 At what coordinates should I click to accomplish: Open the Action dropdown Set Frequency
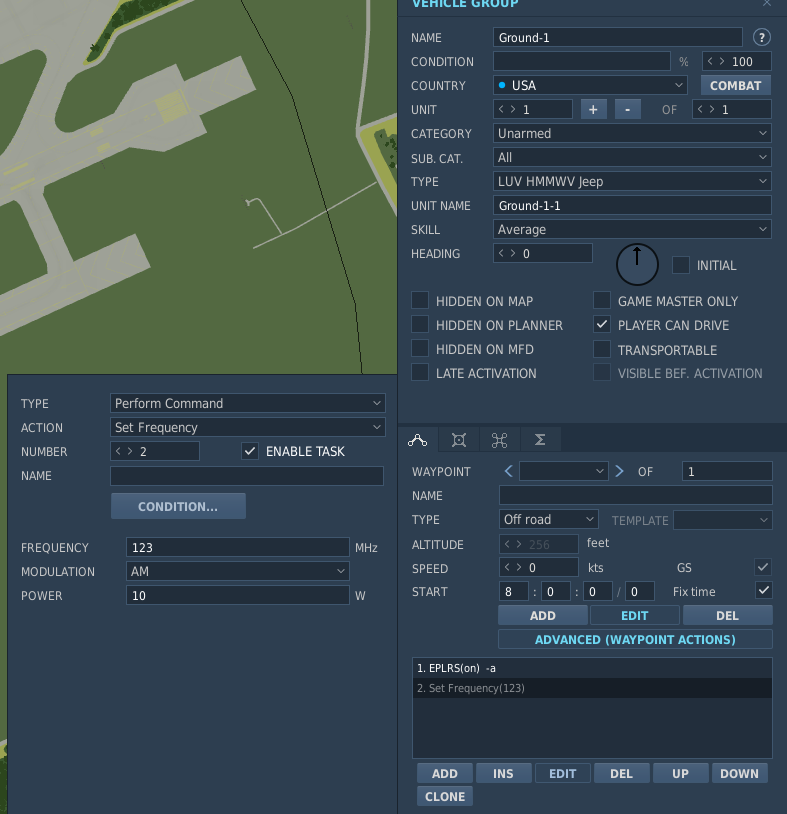tap(248, 427)
